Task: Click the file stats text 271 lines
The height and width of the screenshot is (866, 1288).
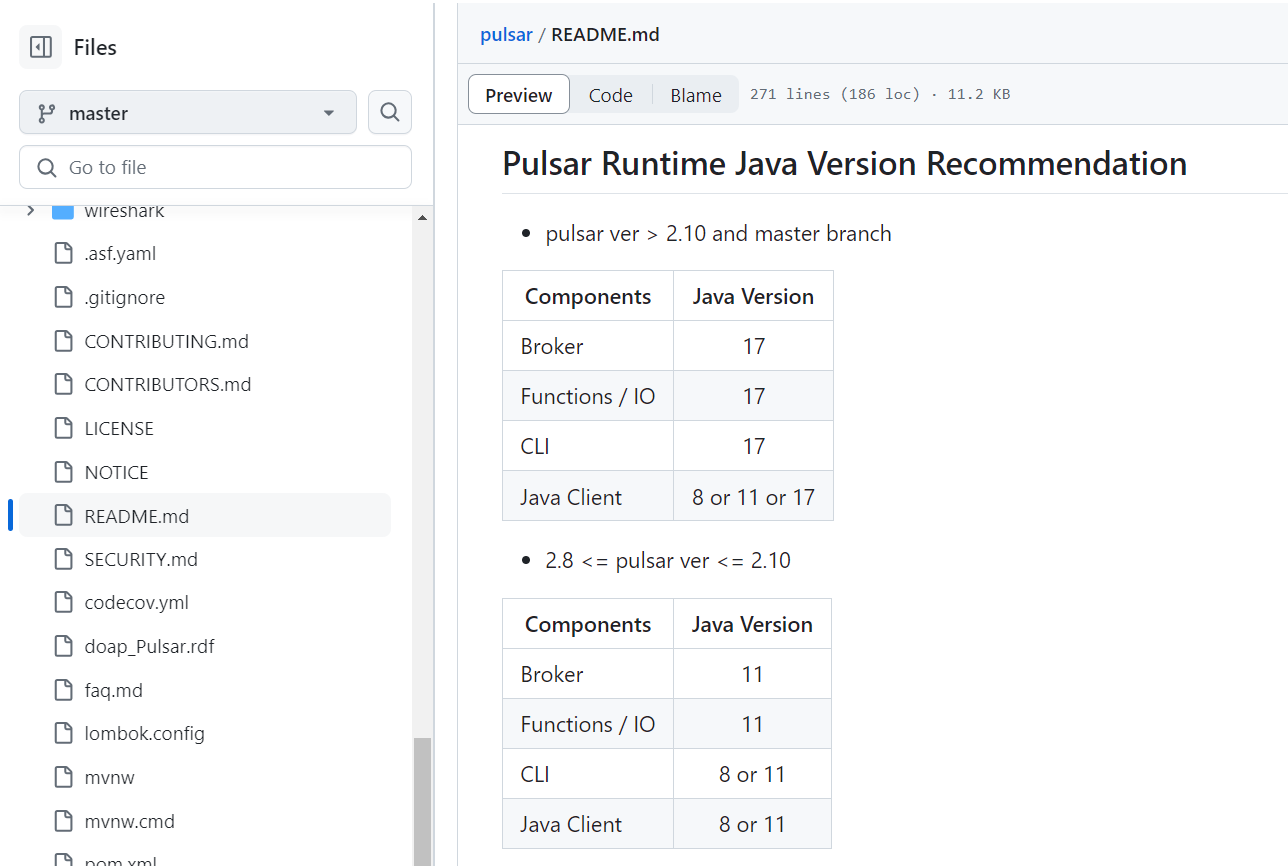Action: pyautogui.click(x=880, y=94)
